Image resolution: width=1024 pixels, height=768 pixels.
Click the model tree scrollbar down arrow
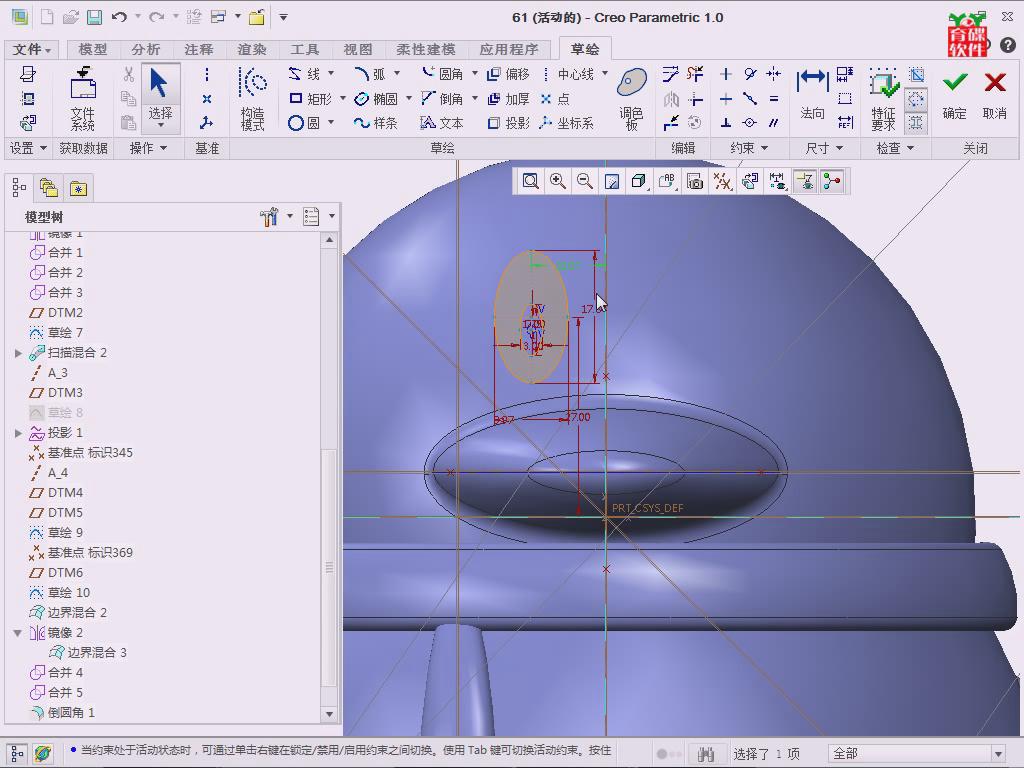point(329,714)
